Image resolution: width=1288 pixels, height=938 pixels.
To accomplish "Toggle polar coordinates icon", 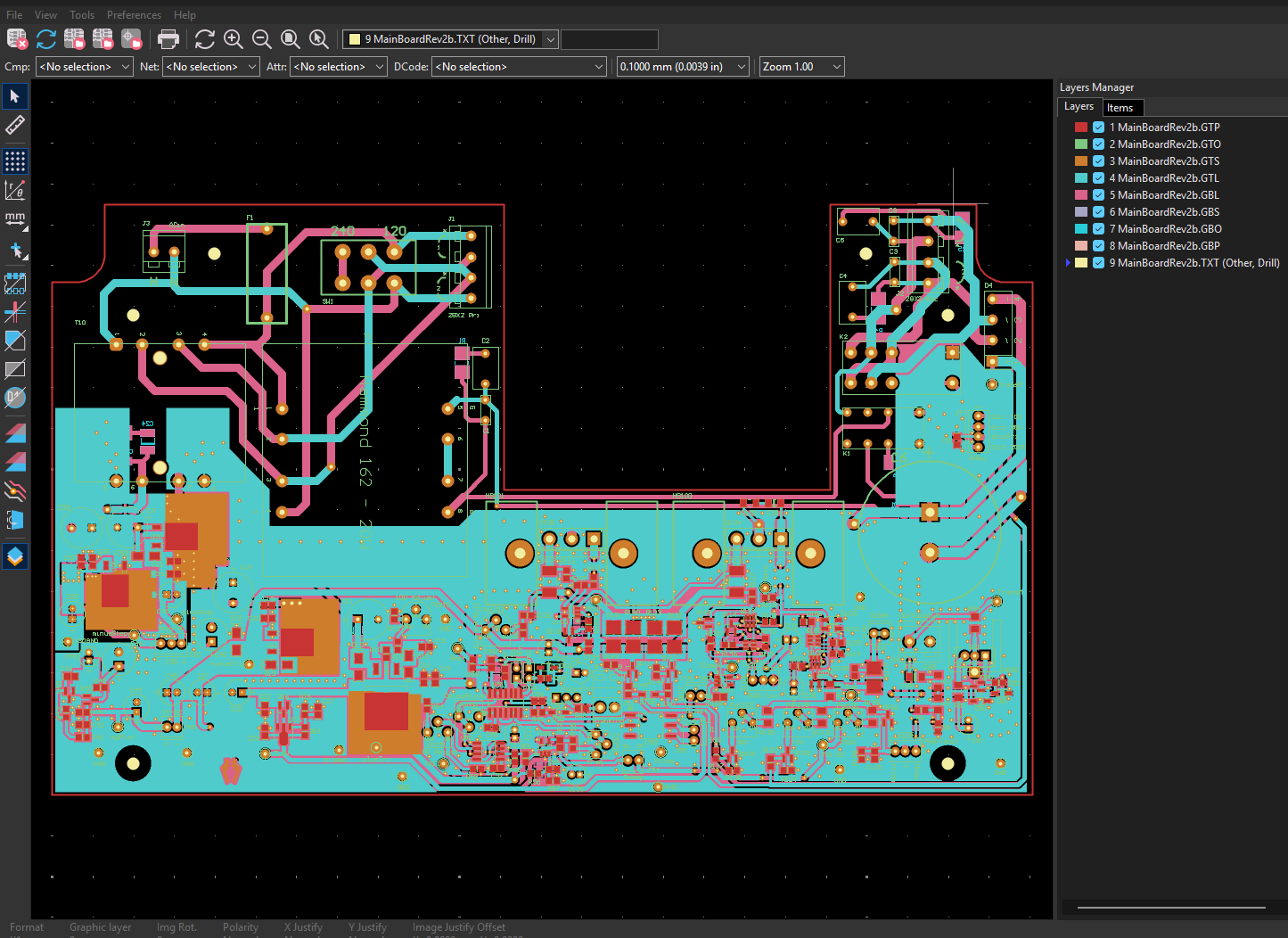I will 15,190.
